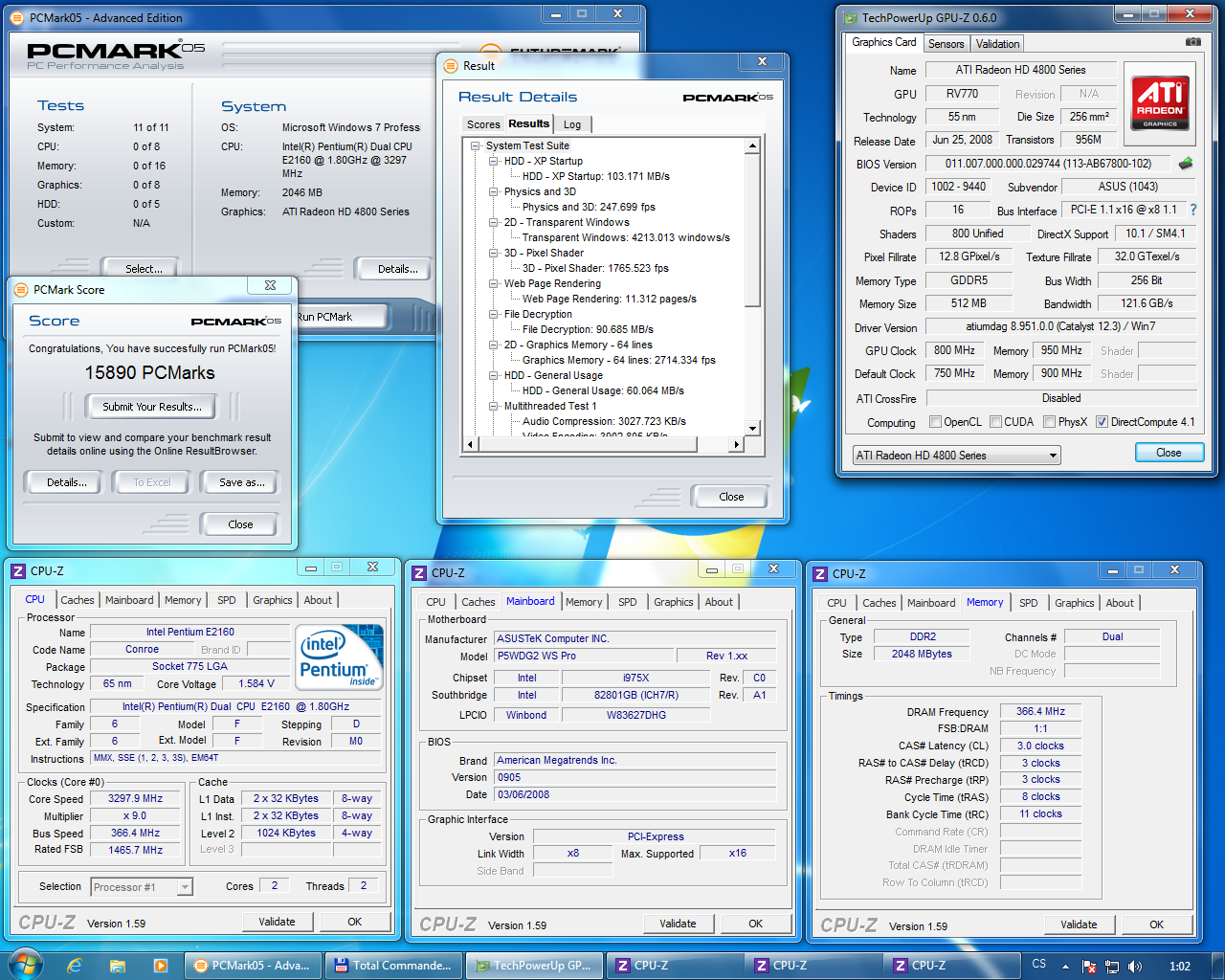Toggle the OpenCL checkbox in GPU-Z
This screenshot has width=1225, height=980.
[936, 421]
